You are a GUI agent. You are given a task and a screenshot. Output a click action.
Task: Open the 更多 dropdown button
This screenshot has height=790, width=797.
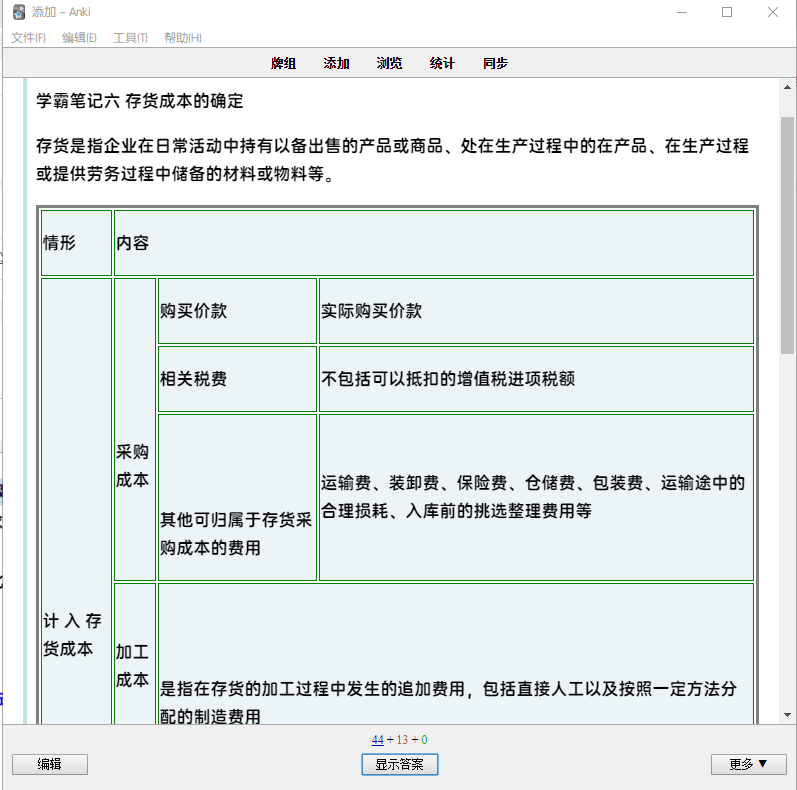pyautogui.click(x=748, y=764)
